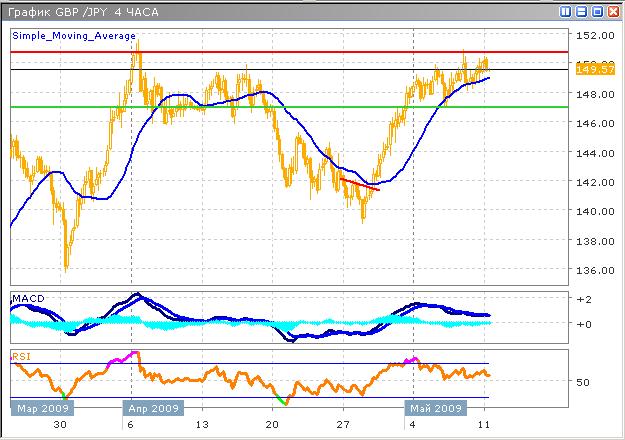Click the Апр 2009 month marker
This screenshot has width=625, height=440.
(153, 408)
